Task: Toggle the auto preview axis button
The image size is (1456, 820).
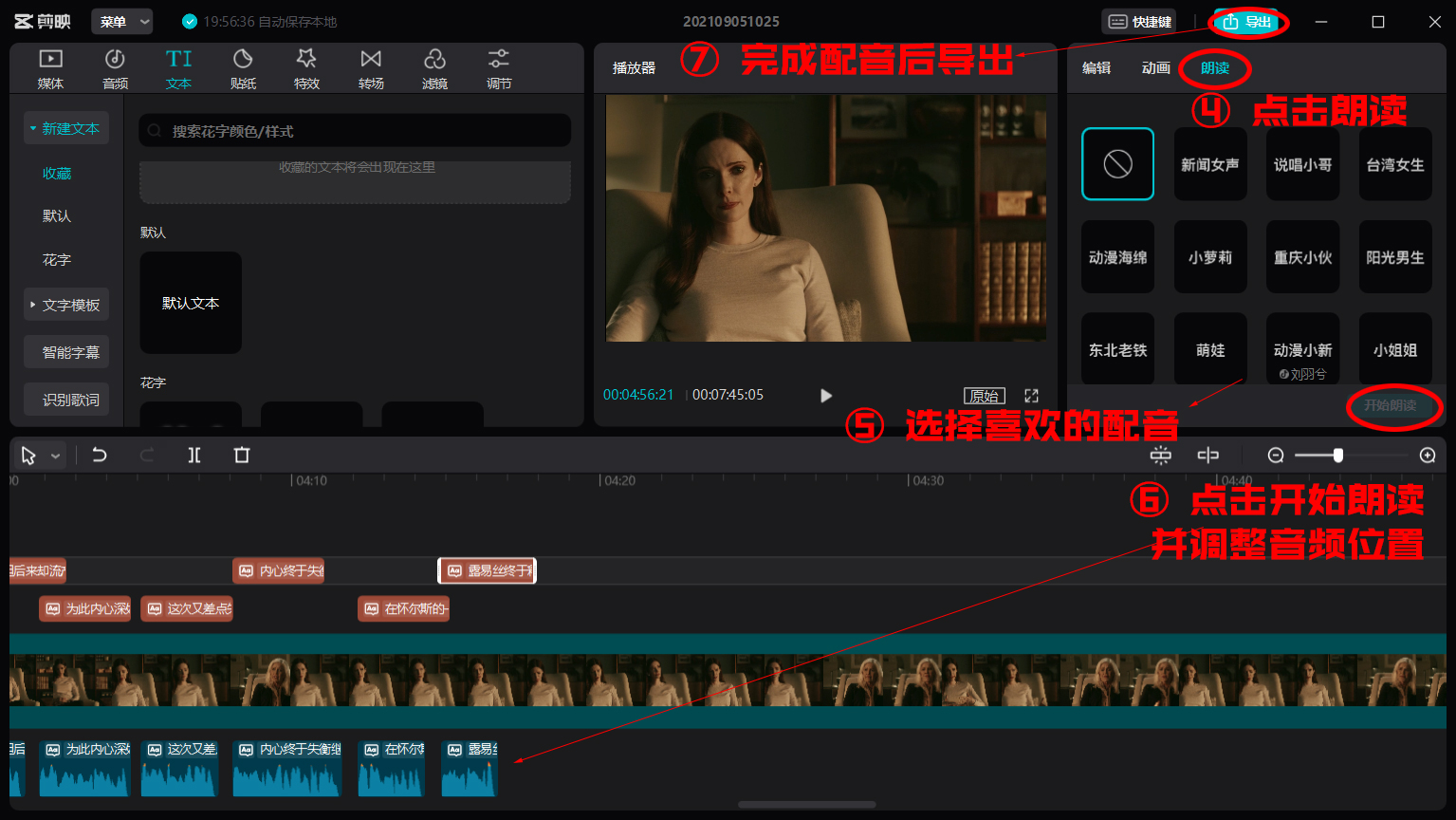Action: [x=1207, y=455]
